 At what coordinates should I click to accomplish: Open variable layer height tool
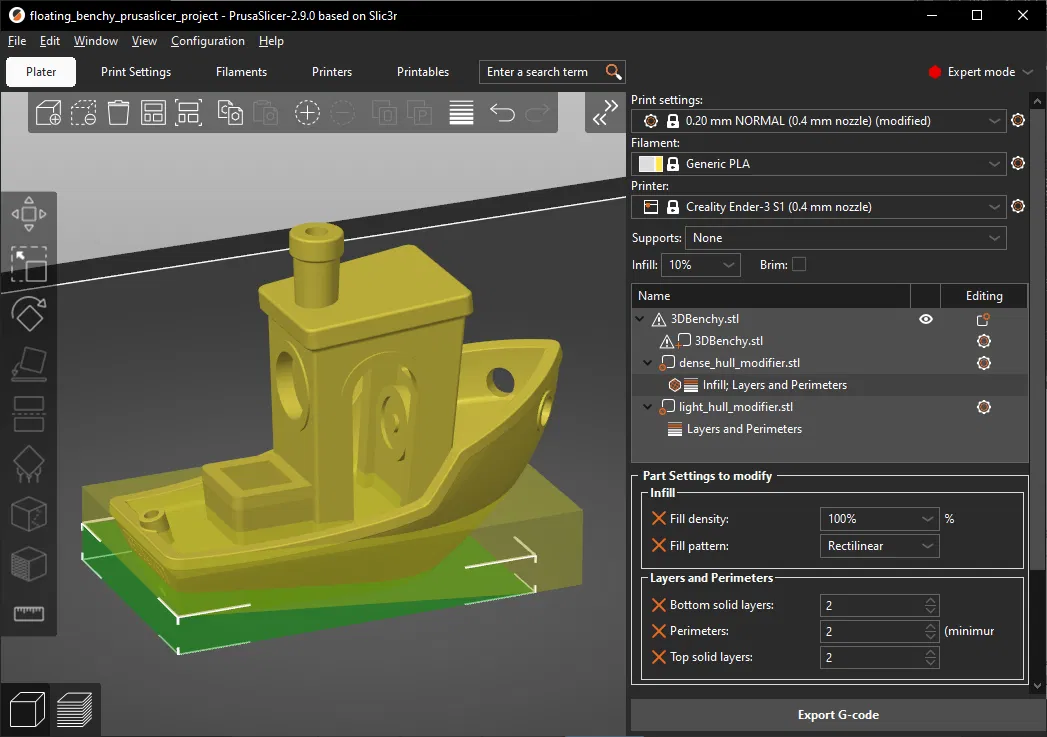[x=461, y=113]
